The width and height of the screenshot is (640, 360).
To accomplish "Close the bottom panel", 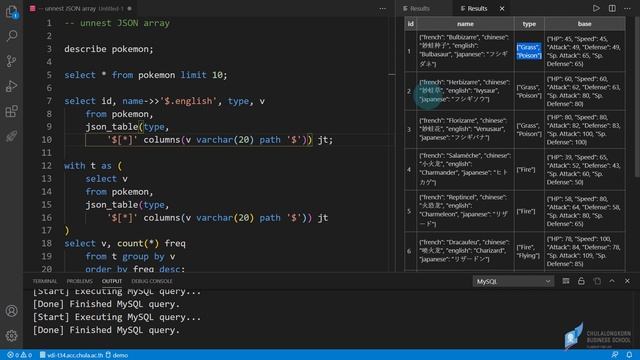I will [x=627, y=281].
